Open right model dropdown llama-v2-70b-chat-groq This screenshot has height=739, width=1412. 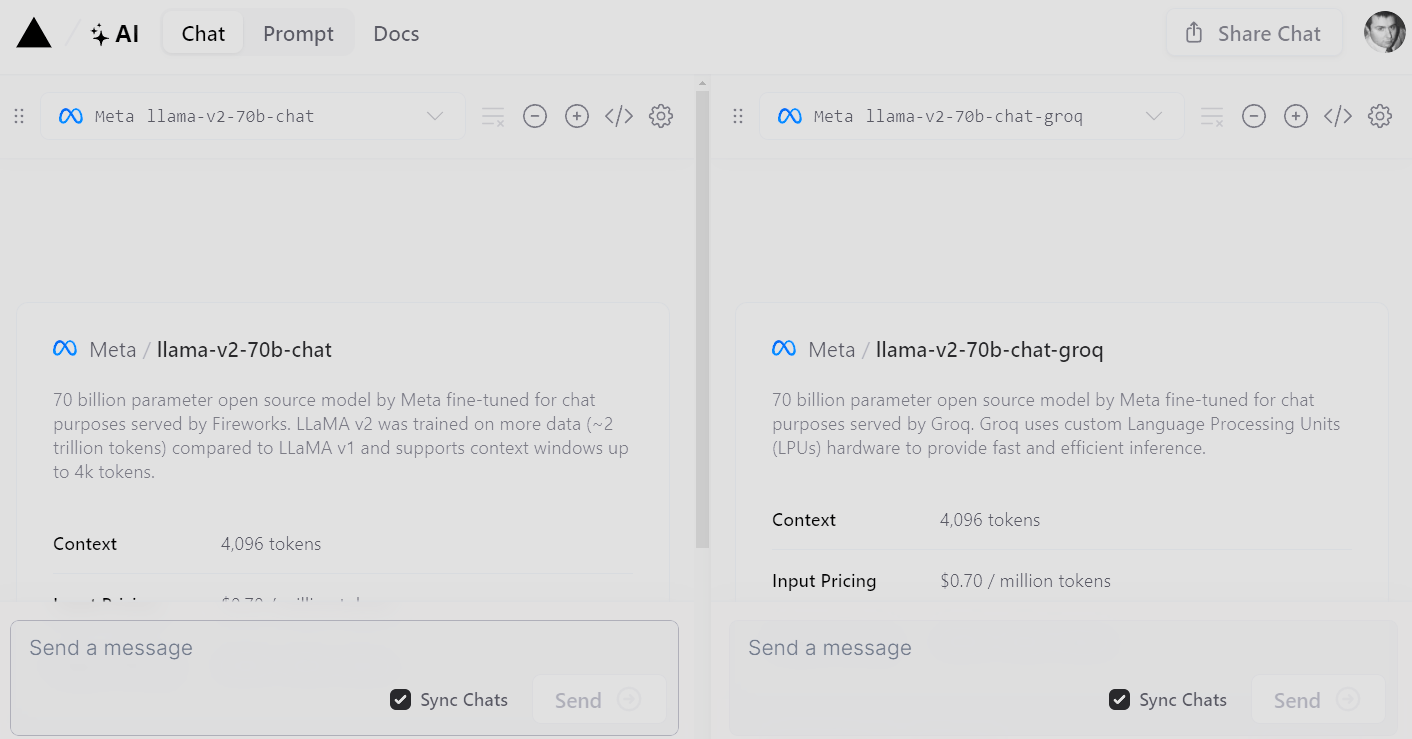(x=971, y=116)
